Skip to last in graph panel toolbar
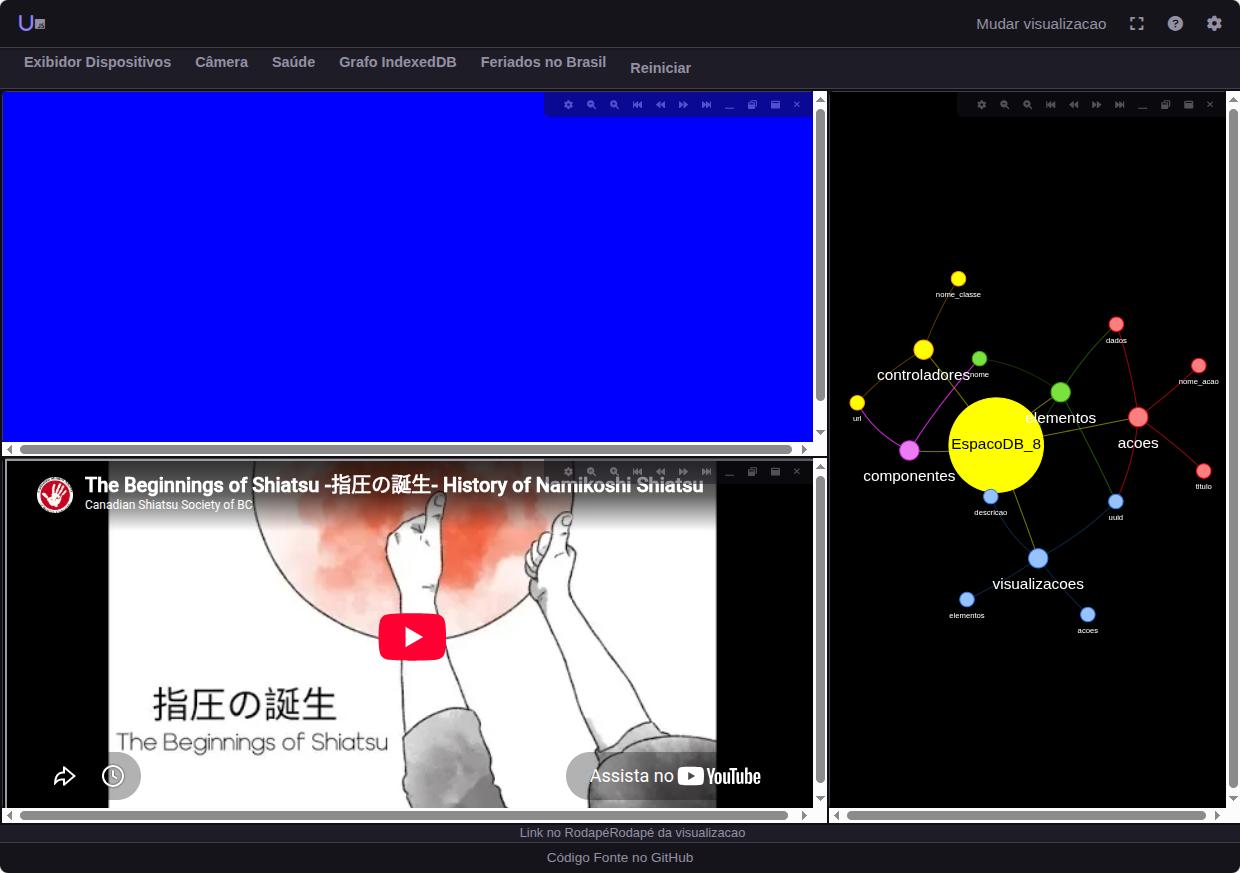This screenshot has width=1240, height=873. click(x=1119, y=105)
